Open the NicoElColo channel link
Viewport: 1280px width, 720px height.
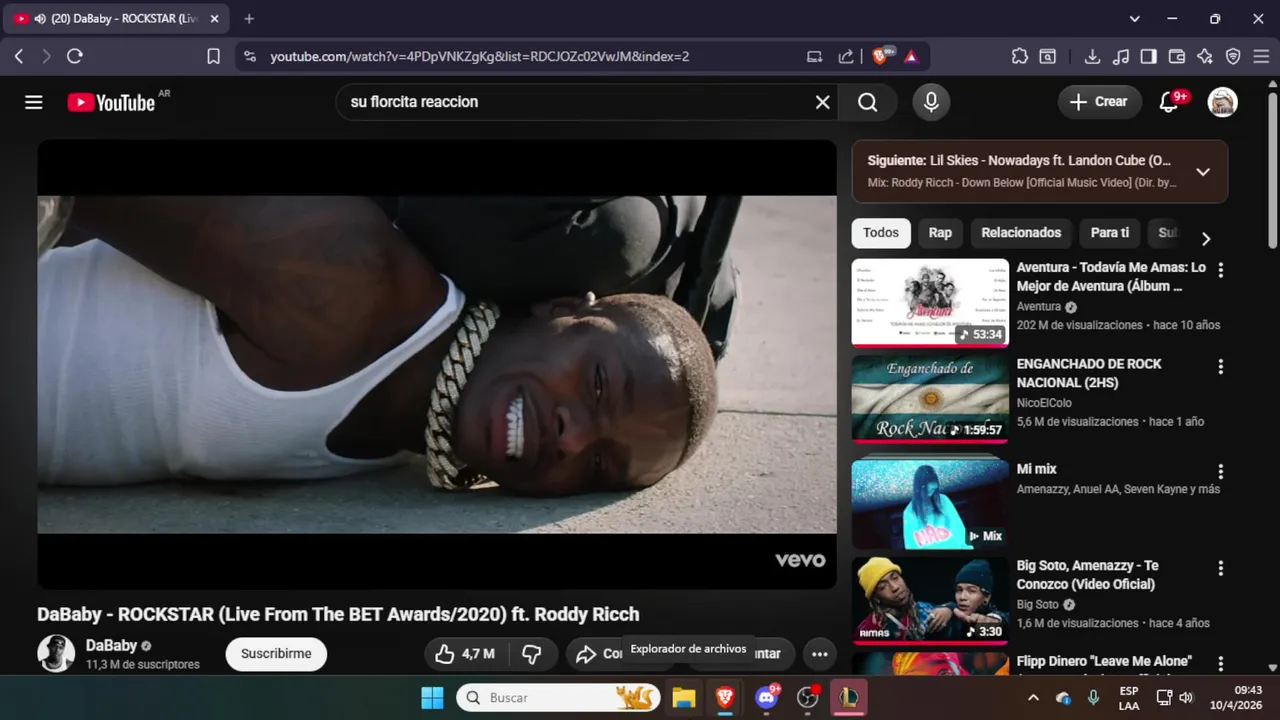(1044, 403)
